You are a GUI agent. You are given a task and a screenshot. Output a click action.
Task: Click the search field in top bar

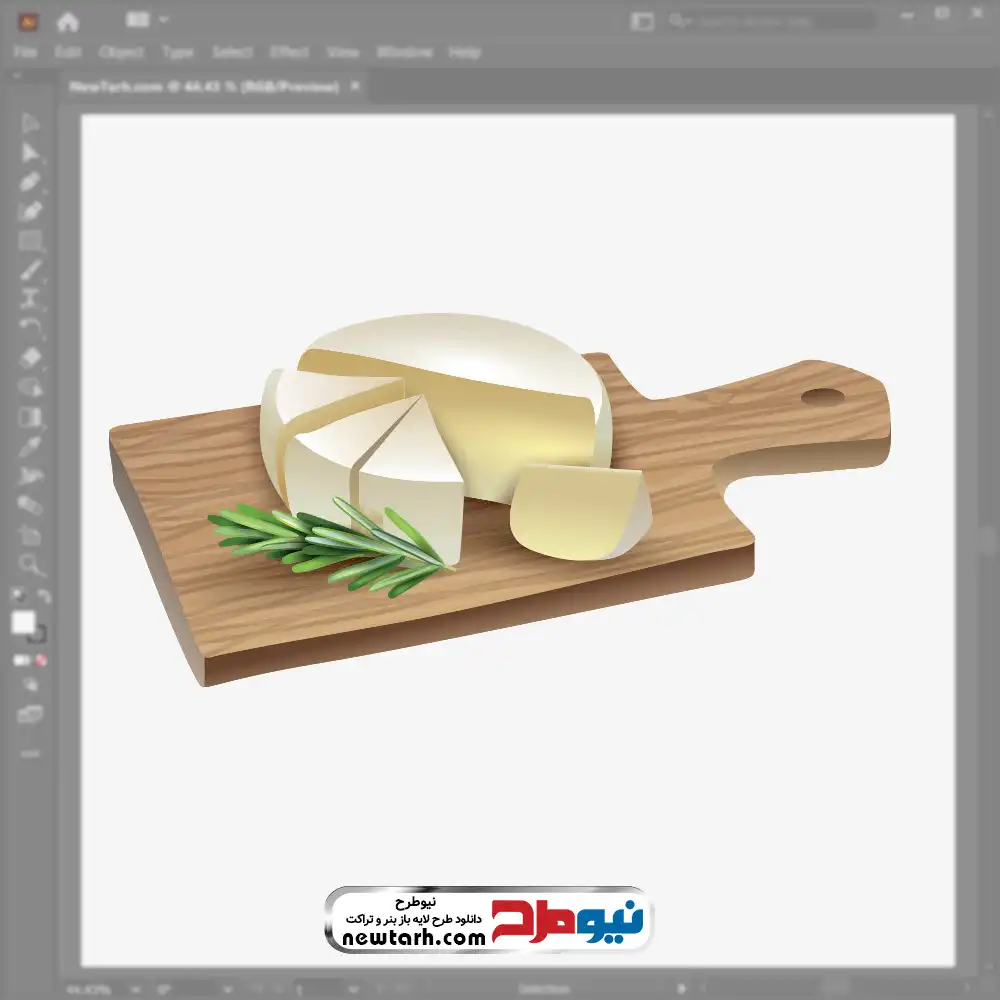770,20
